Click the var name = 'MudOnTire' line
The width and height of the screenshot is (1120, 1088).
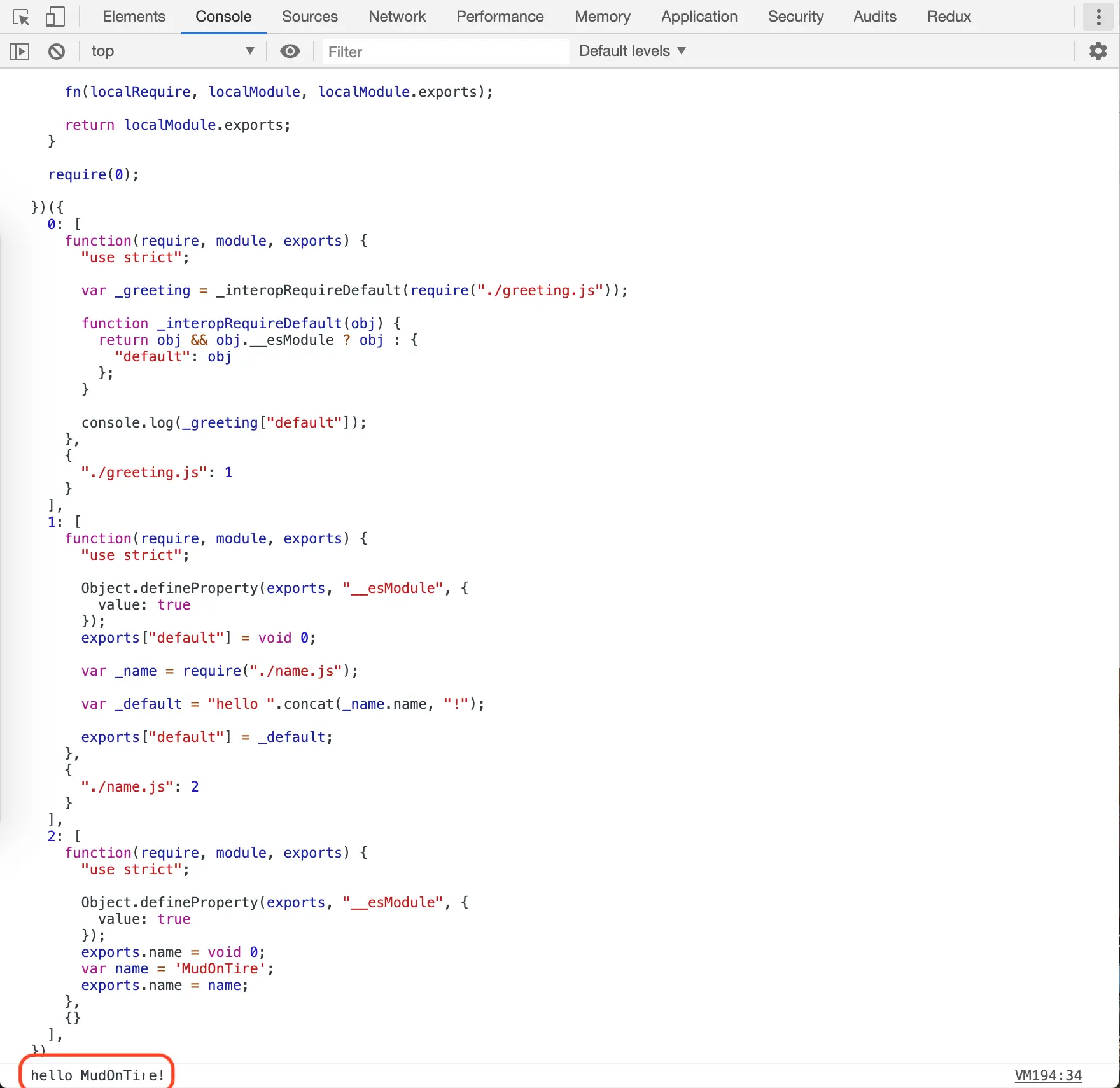(x=178, y=968)
